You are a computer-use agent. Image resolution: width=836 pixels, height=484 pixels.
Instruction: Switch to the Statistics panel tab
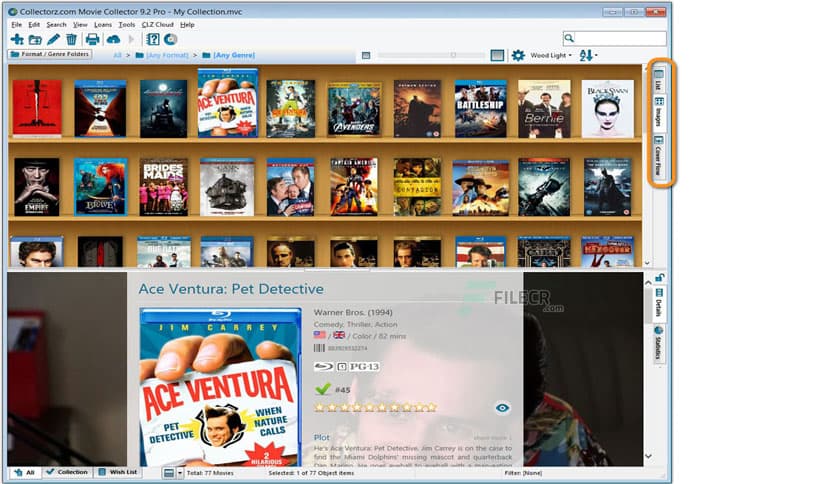[659, 344]
